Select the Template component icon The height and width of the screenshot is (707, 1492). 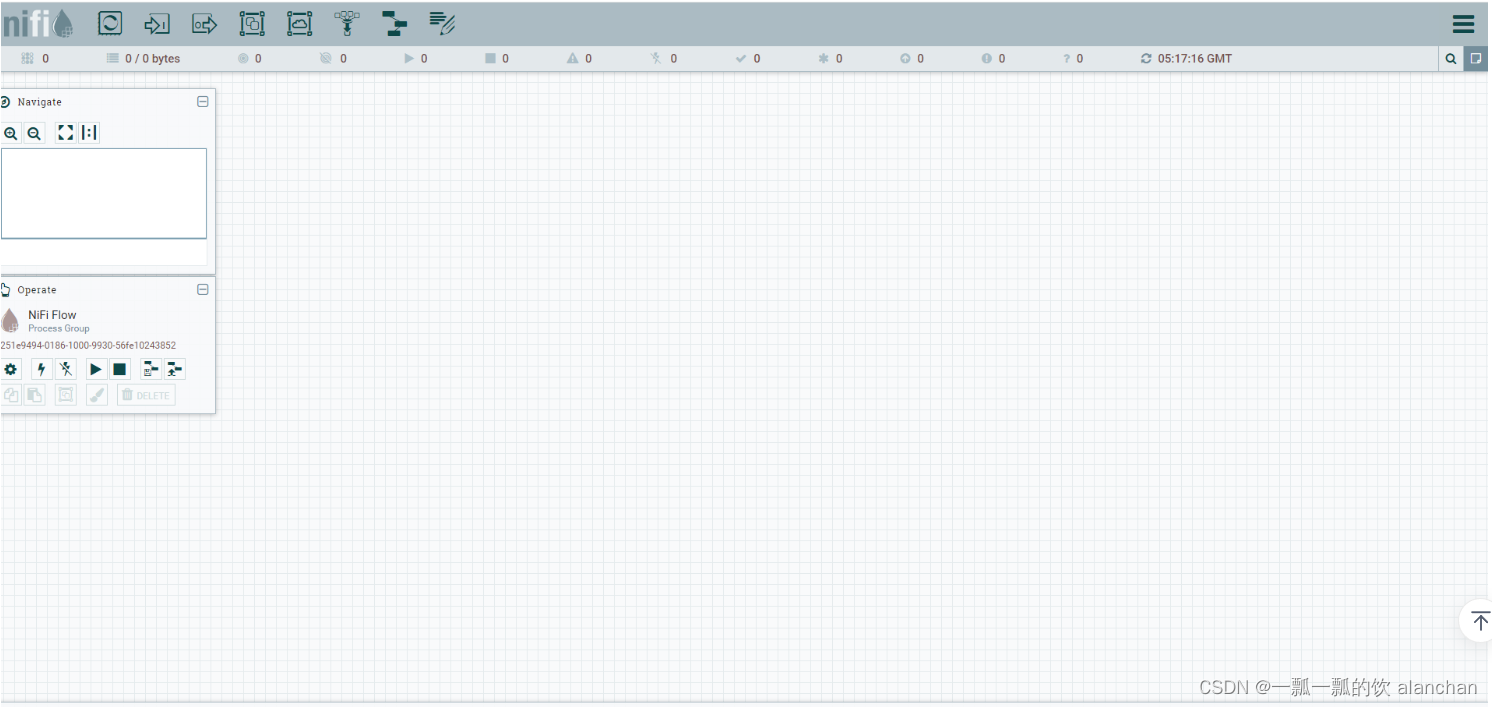(x=395, y=24)
